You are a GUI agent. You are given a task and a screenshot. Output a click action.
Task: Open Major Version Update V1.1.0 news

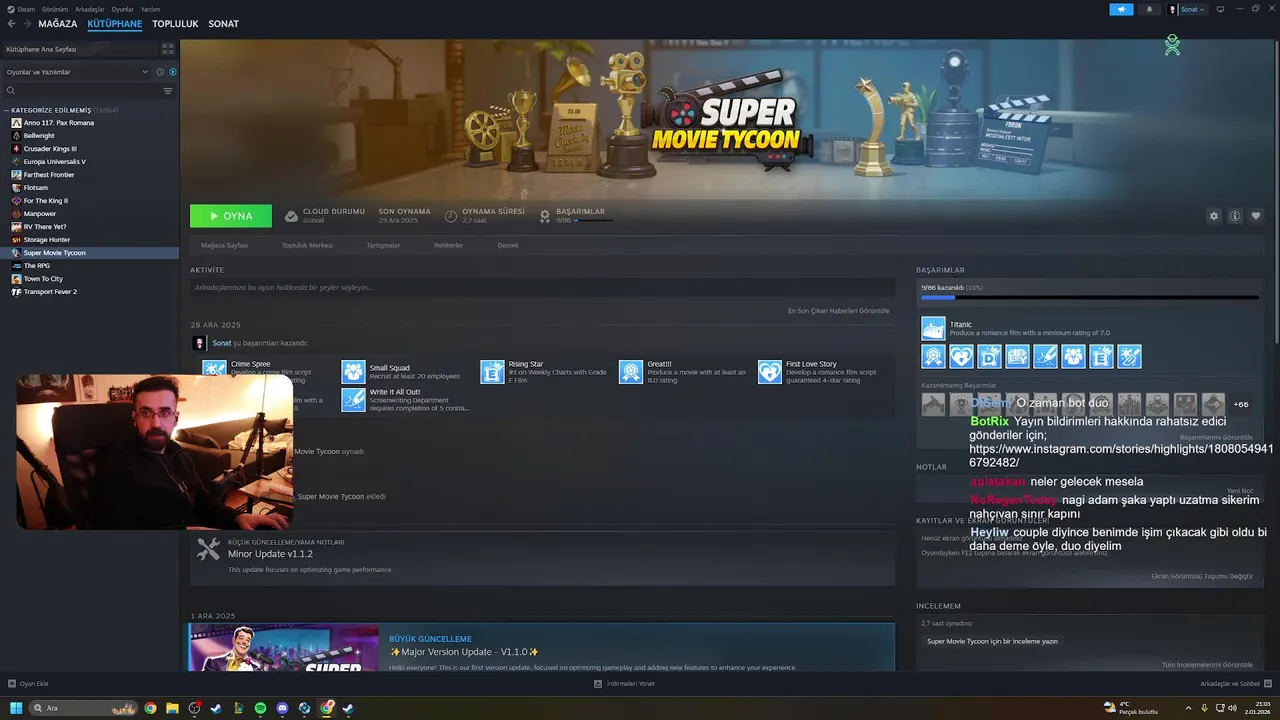542,648
